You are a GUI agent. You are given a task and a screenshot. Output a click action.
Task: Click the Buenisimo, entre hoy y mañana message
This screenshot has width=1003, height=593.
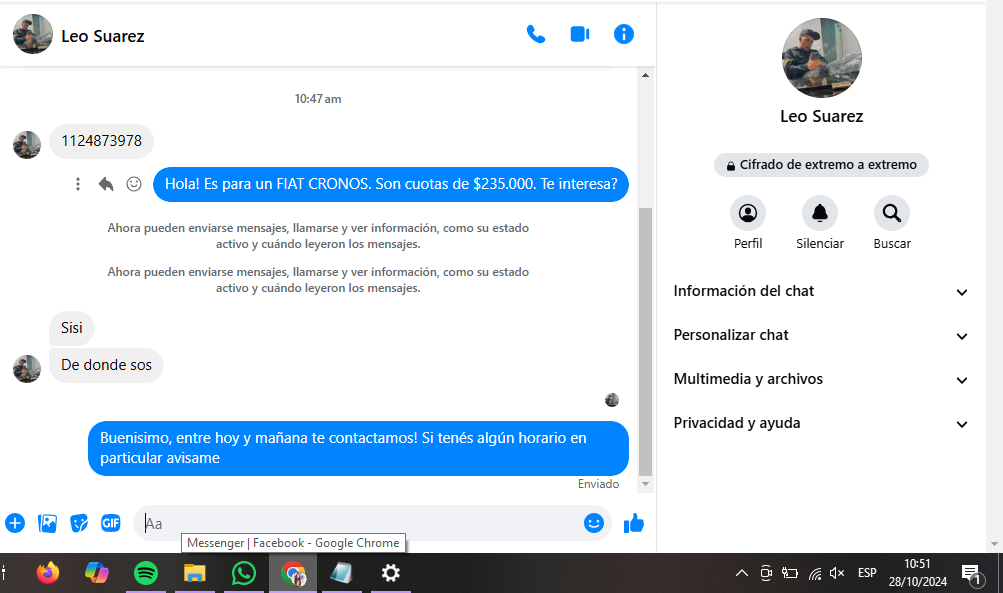(x=358, y=448)
